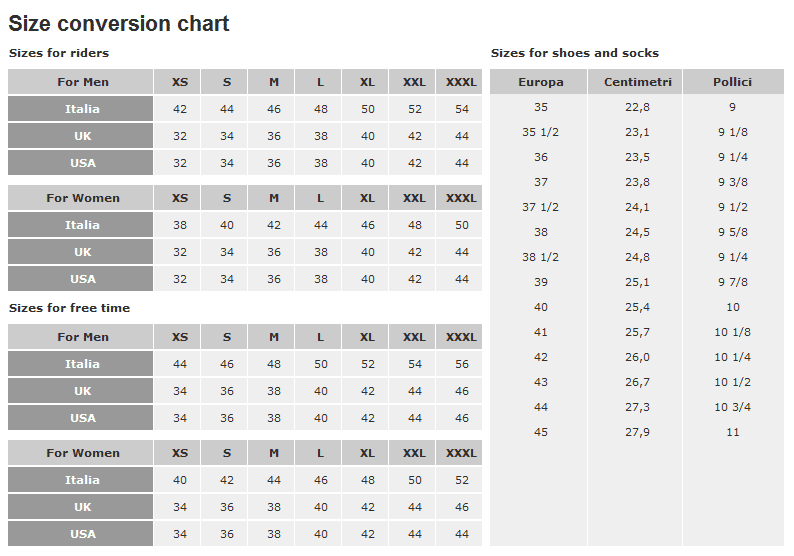794x556 pixels.
Task: Select the 9 3/8 pollici value
Action: coord(732,182)
